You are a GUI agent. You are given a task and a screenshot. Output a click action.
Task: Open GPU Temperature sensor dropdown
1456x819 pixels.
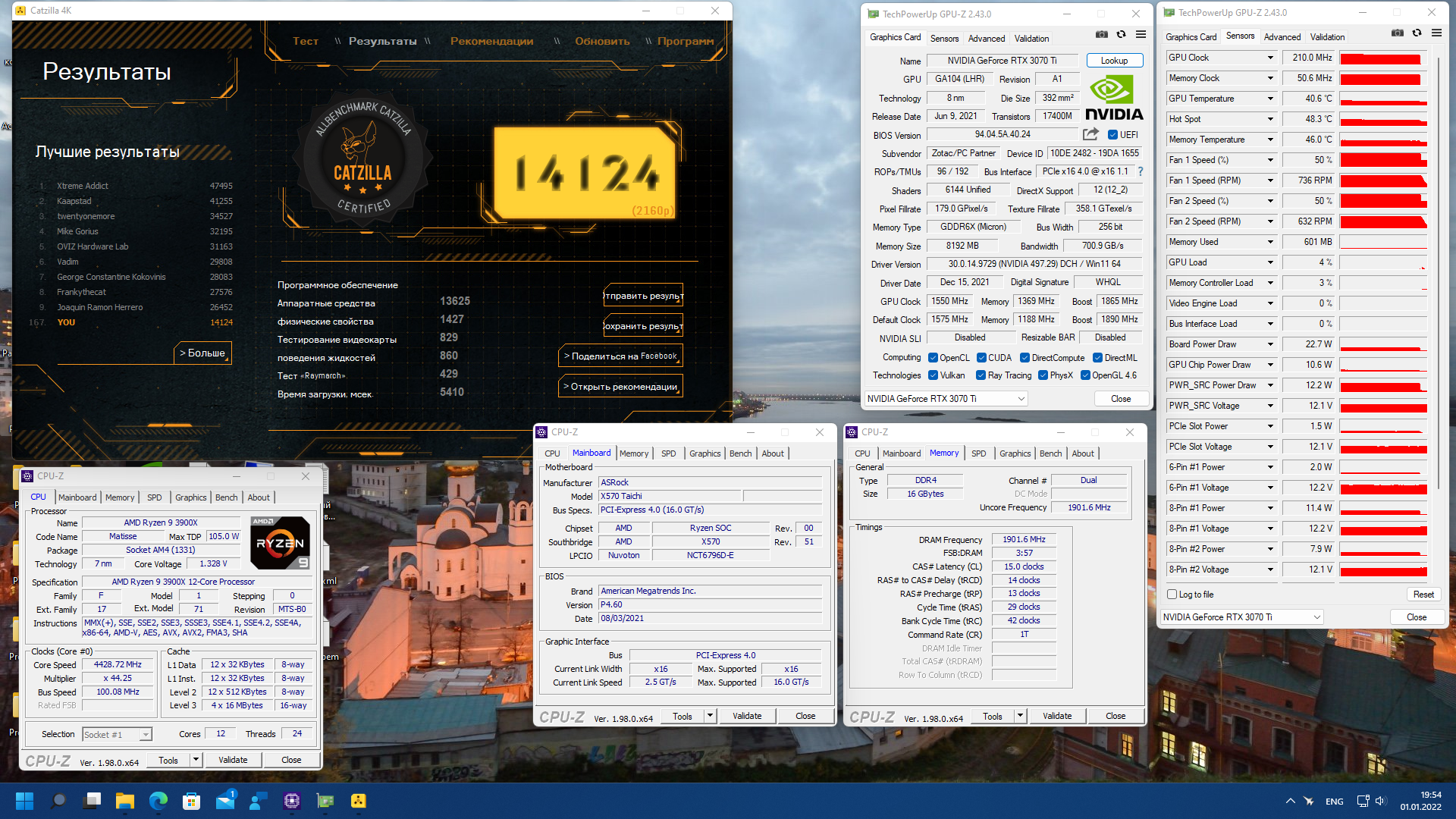(x=1270, y=99)
